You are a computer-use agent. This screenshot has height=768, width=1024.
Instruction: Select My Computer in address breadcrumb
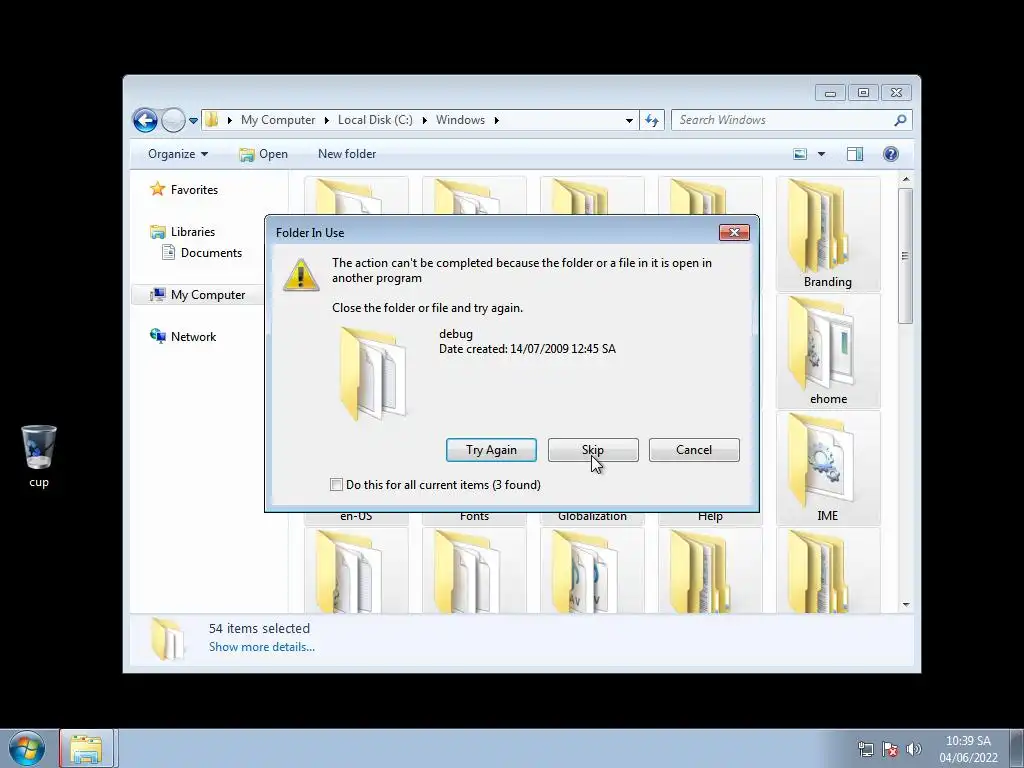click(x=278, y=120)
